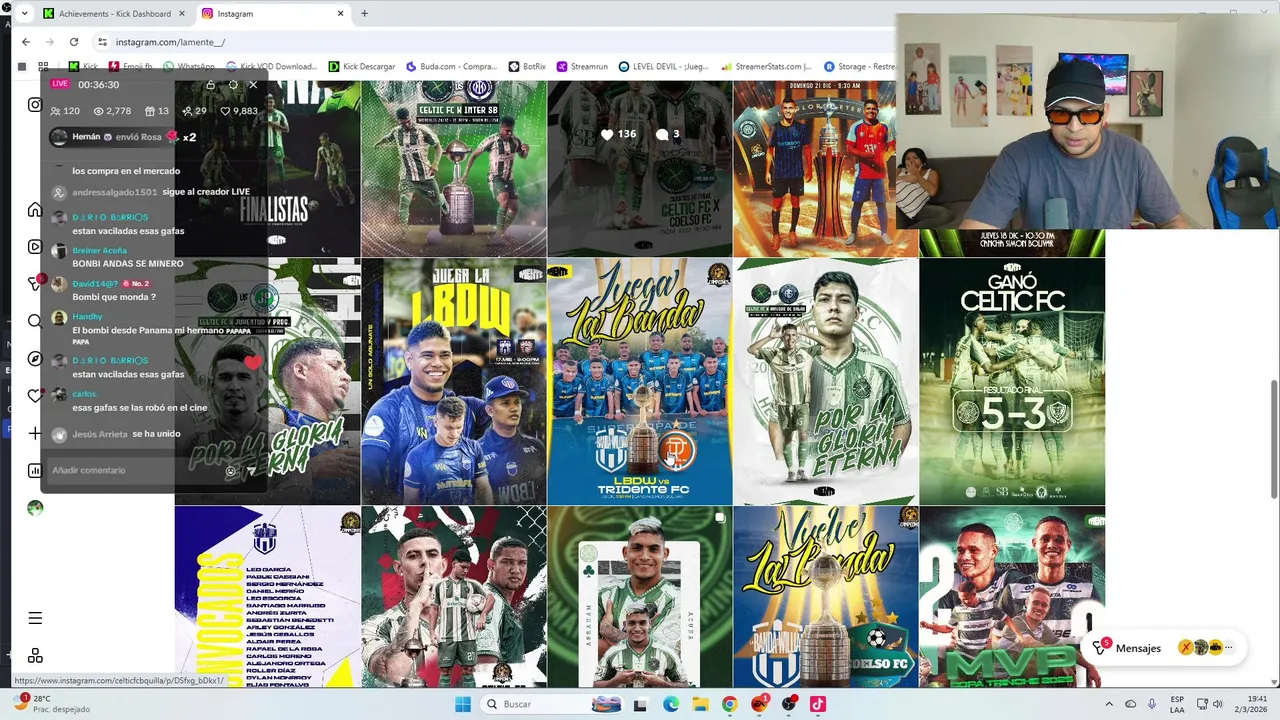Open Ganó Celtic FC 5-3 post thumbnail
This screenshot has height=720, width=1280.
(1012, 381)
